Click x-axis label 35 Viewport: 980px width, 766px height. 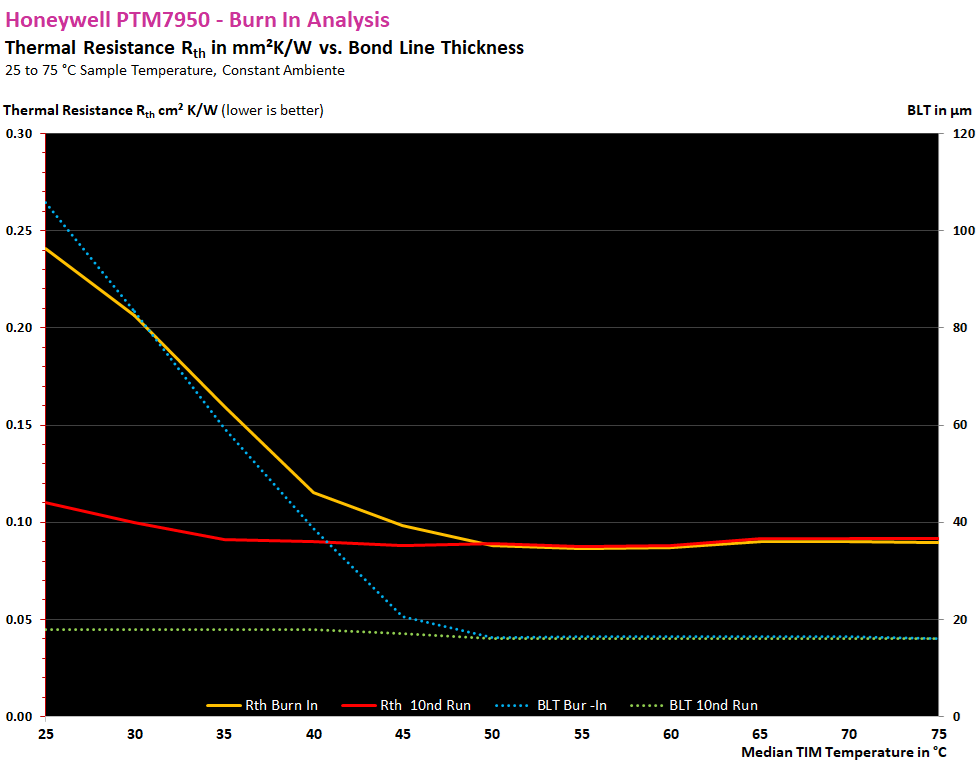tap(224, 734)
